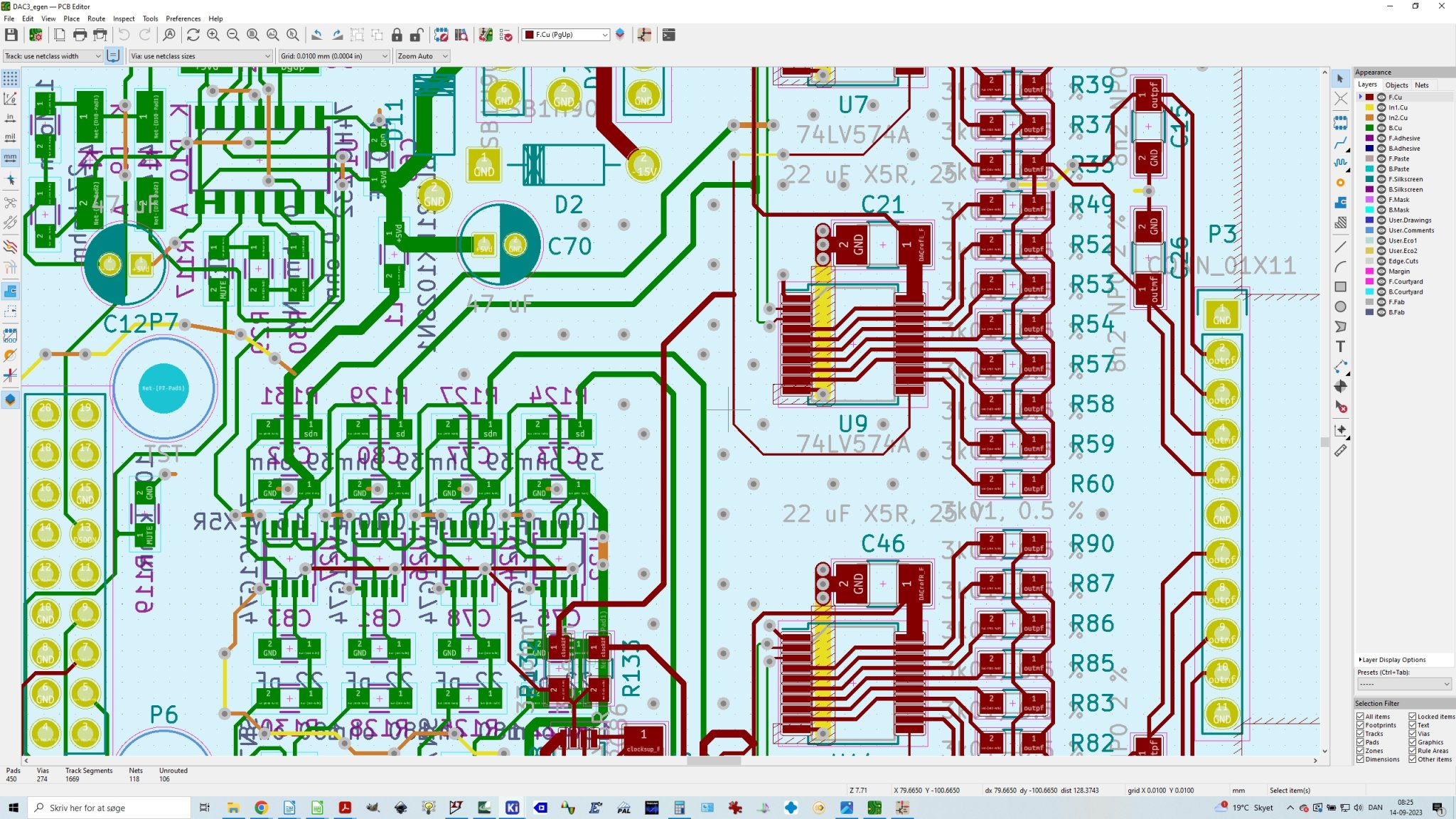Open File Explorer from the taskbar

[x=233, y=808]
